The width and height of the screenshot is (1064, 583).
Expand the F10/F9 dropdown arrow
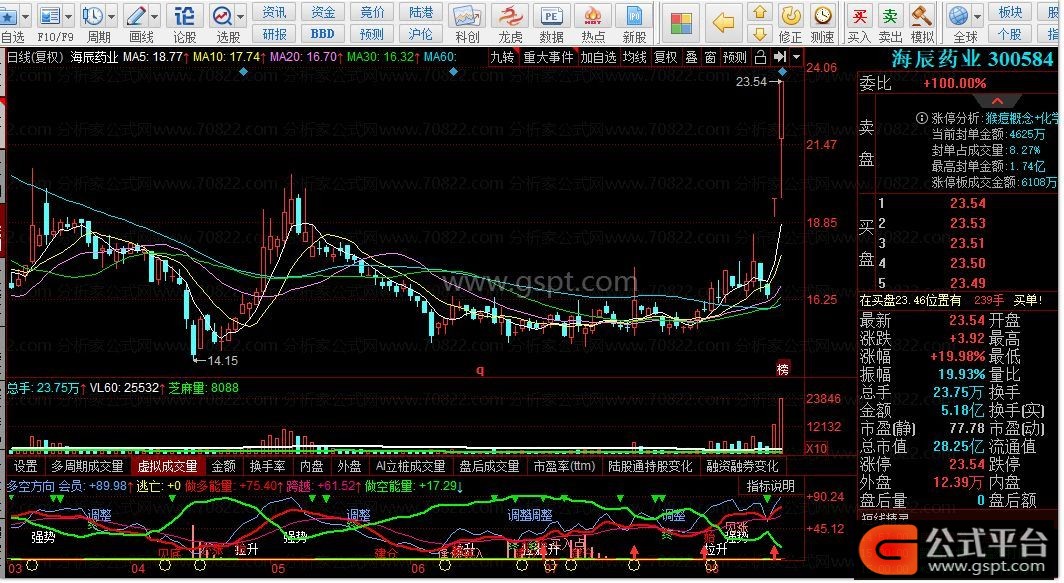point(69,16)
